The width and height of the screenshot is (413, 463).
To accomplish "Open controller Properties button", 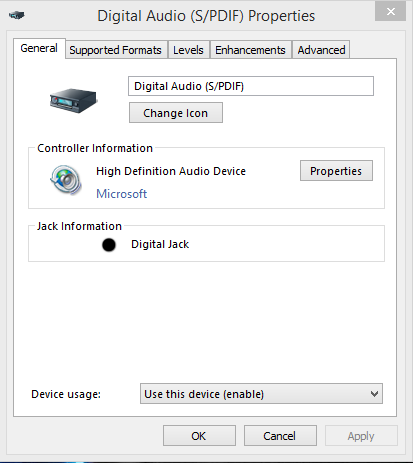I will point(336,171).
